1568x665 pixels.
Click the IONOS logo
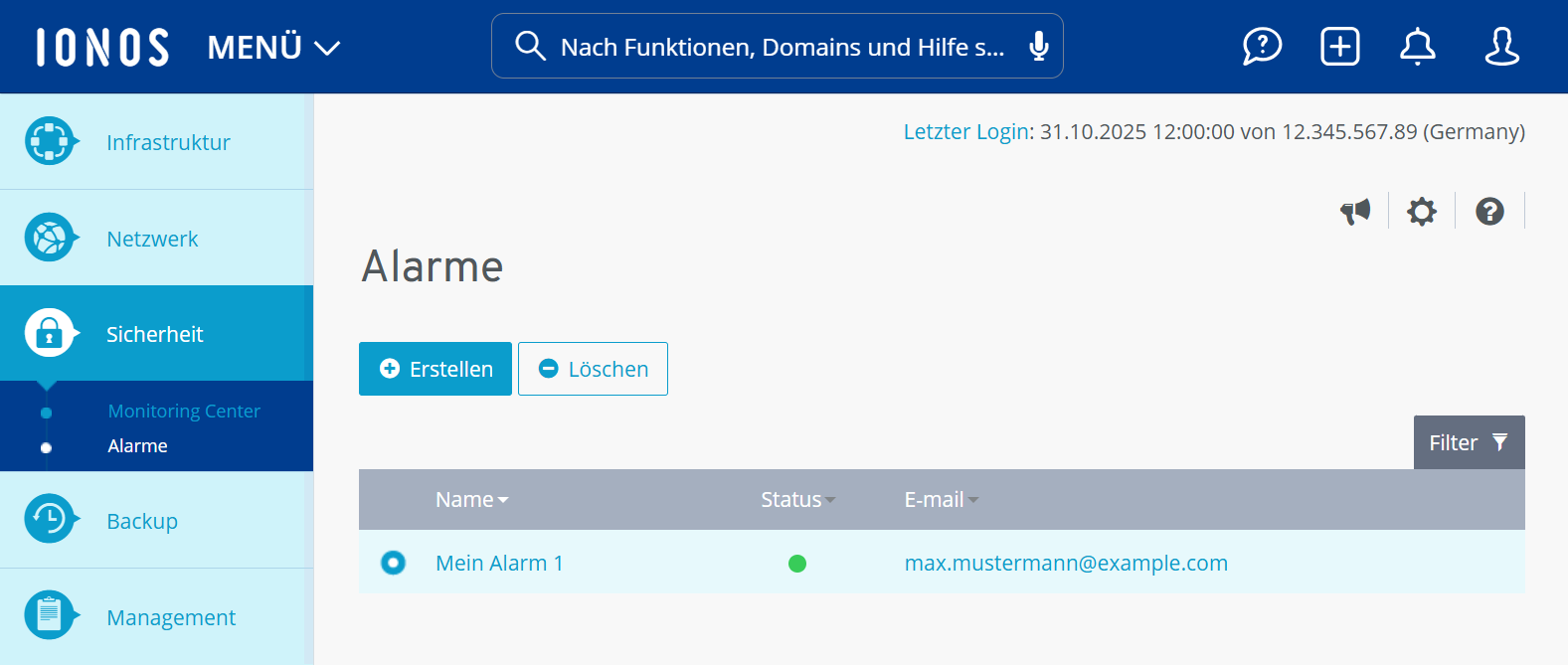pyautogui.click(x=102, y=47)
